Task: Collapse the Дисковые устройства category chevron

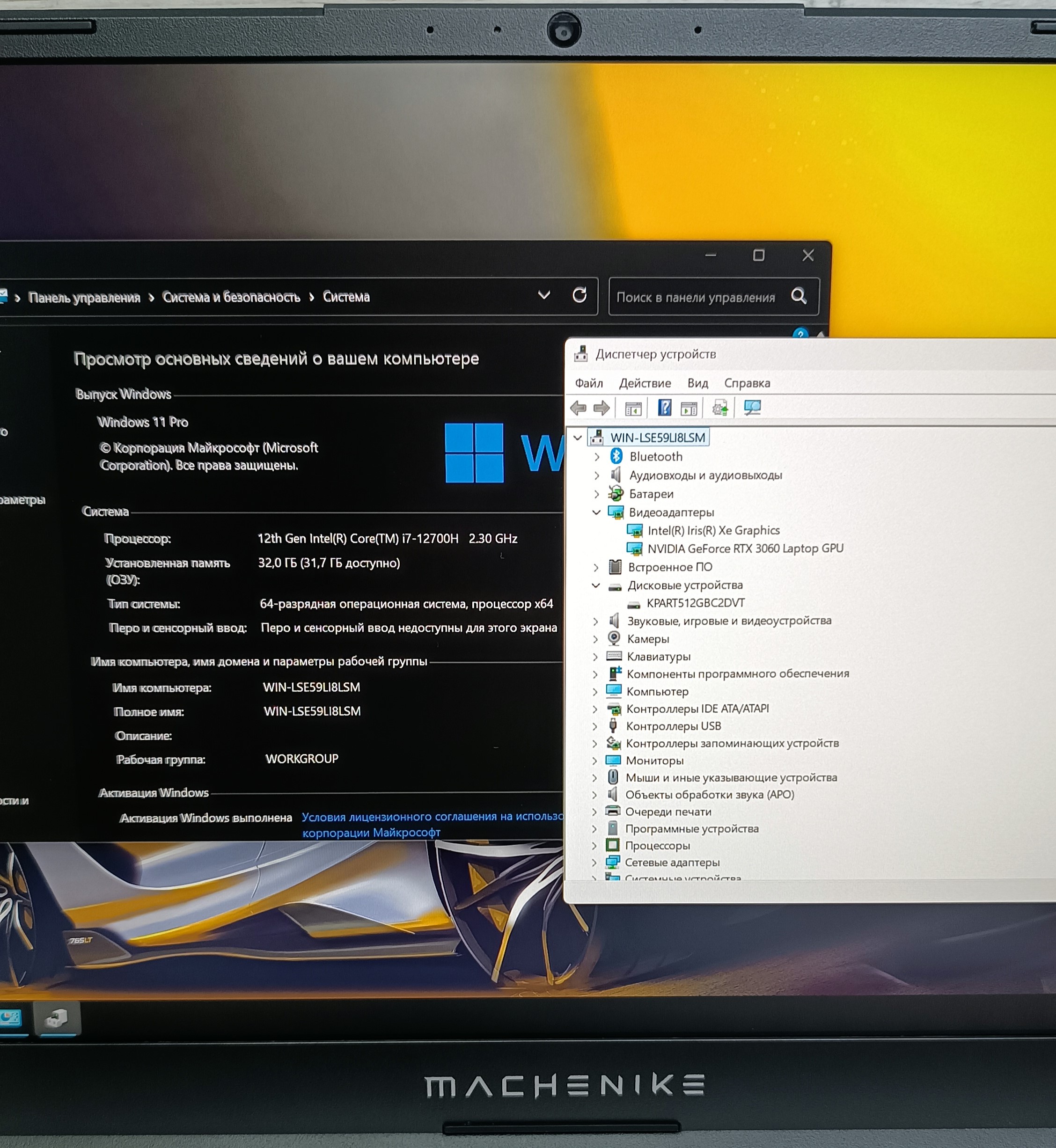Action: [x=595, y=586]
